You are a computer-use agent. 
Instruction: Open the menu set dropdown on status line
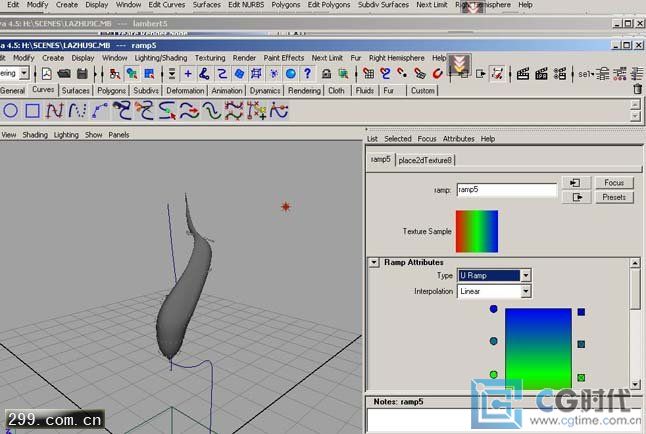(x=24, y=73)
